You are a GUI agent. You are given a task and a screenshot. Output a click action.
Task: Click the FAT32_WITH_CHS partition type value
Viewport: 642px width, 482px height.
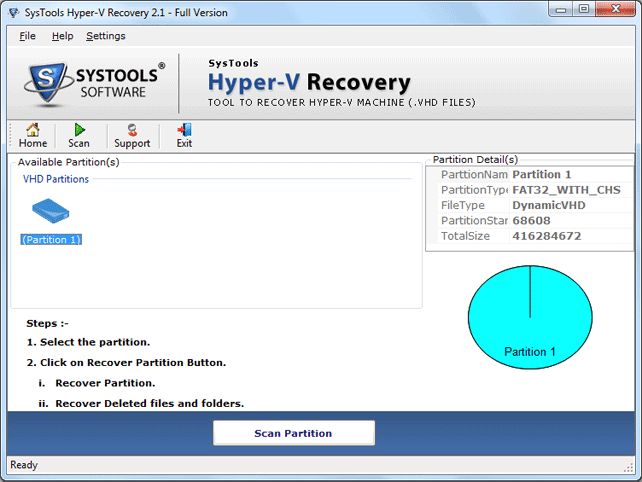[566, 190]
